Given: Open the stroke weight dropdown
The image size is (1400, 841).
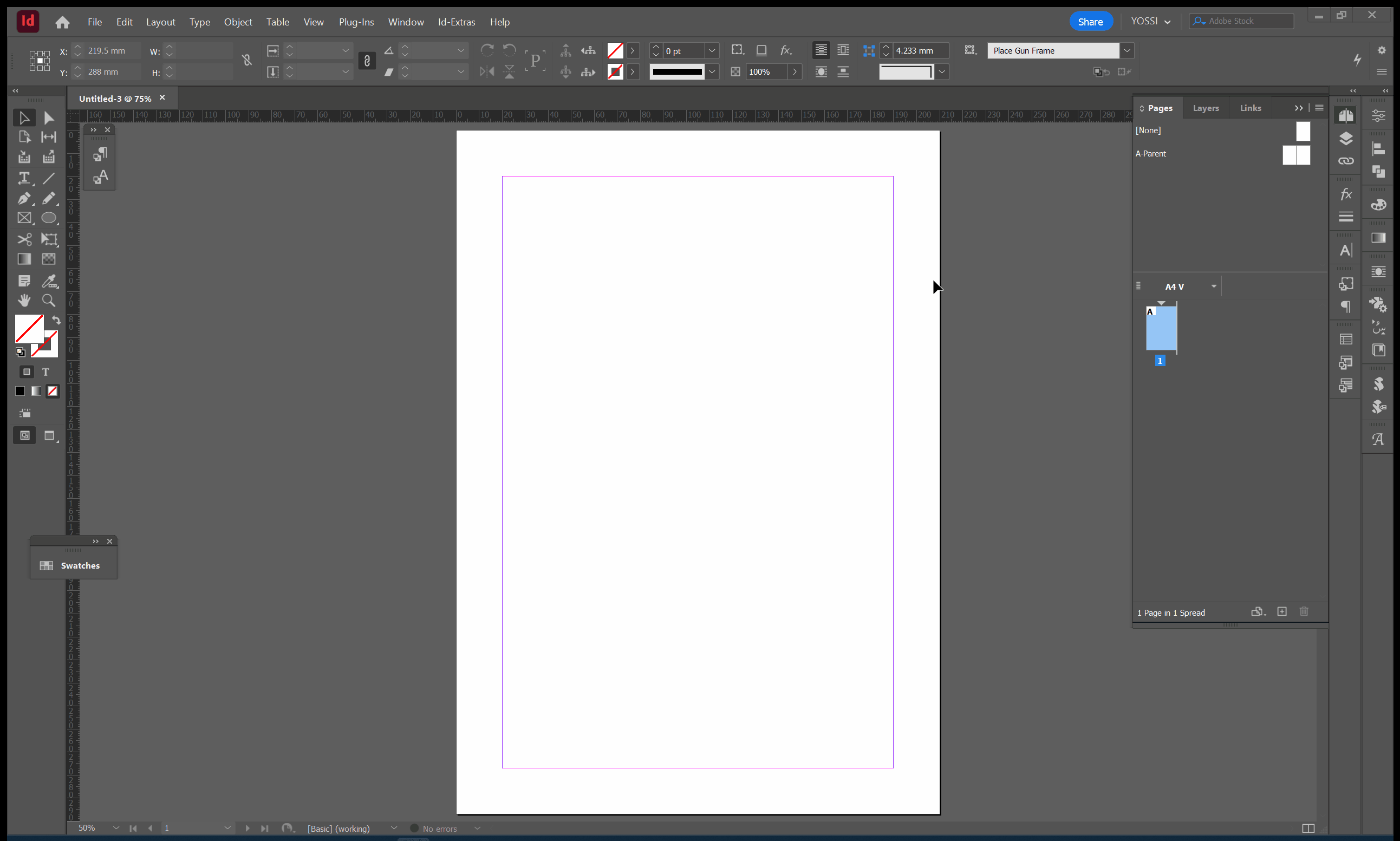Looking at the screenshot, I should point(712,51).
